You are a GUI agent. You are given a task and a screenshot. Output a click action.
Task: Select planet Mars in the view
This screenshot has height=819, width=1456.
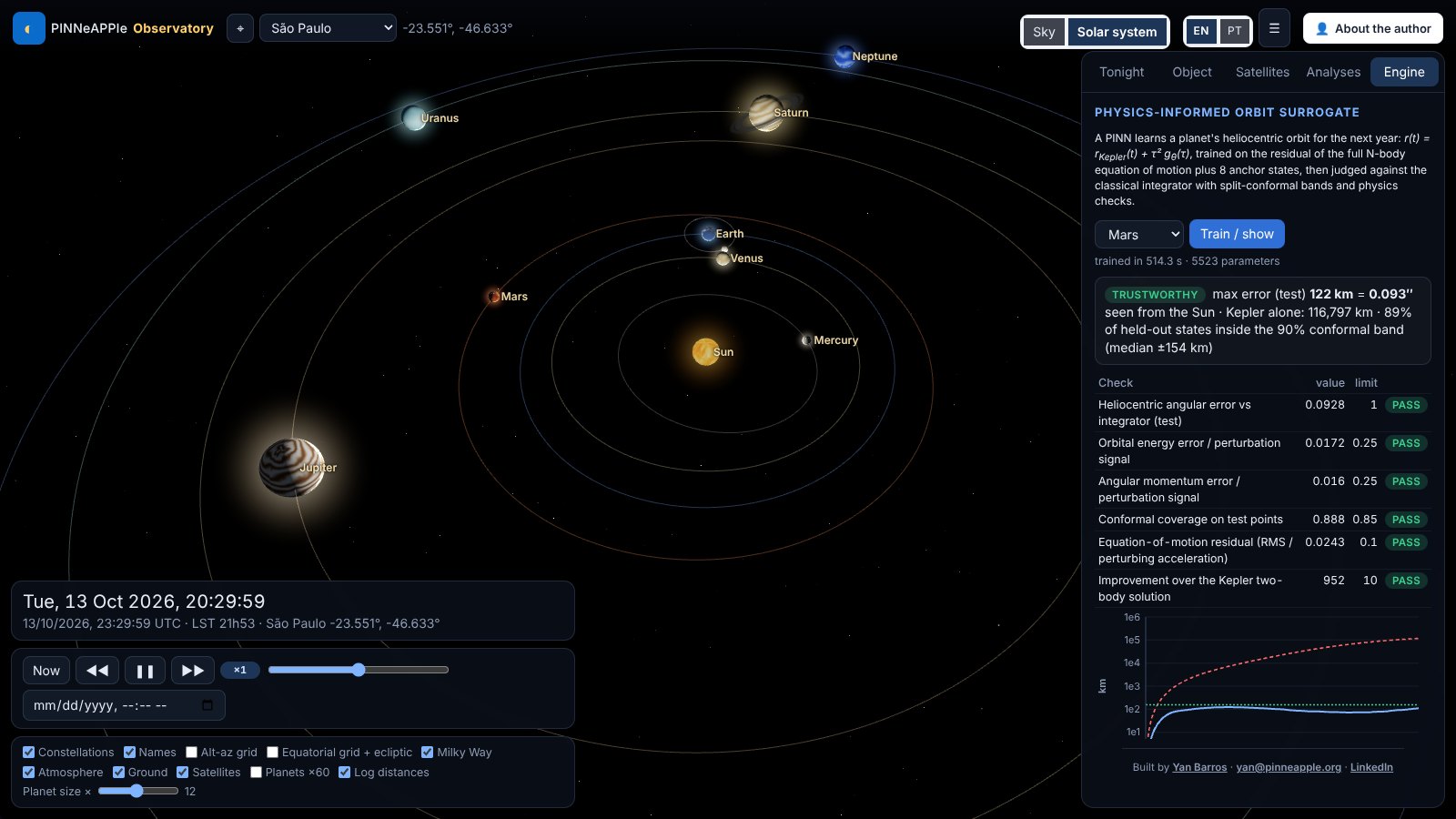pos(493,297)
